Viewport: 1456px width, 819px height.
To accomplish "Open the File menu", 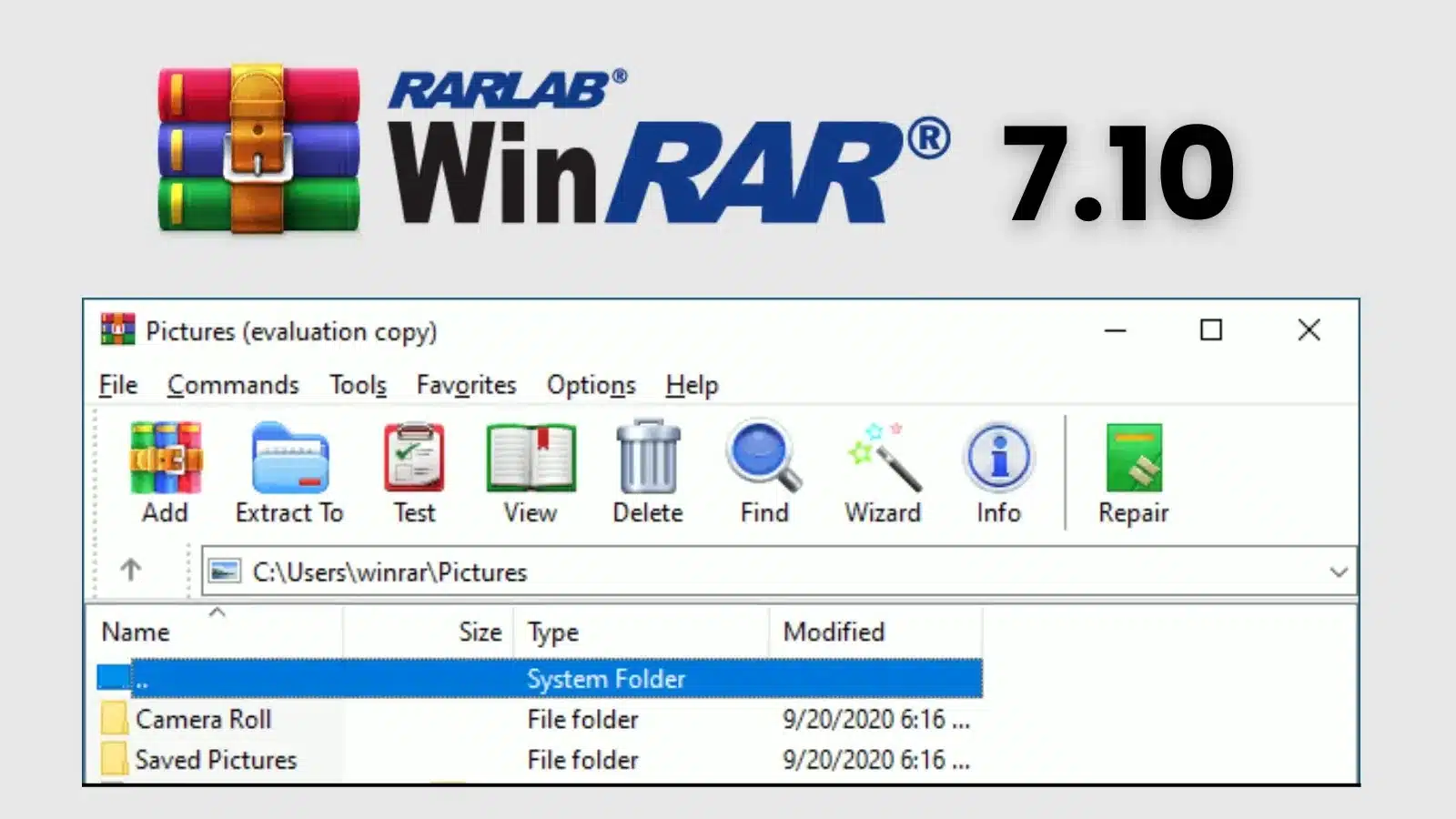I will (x=118, y=385).
